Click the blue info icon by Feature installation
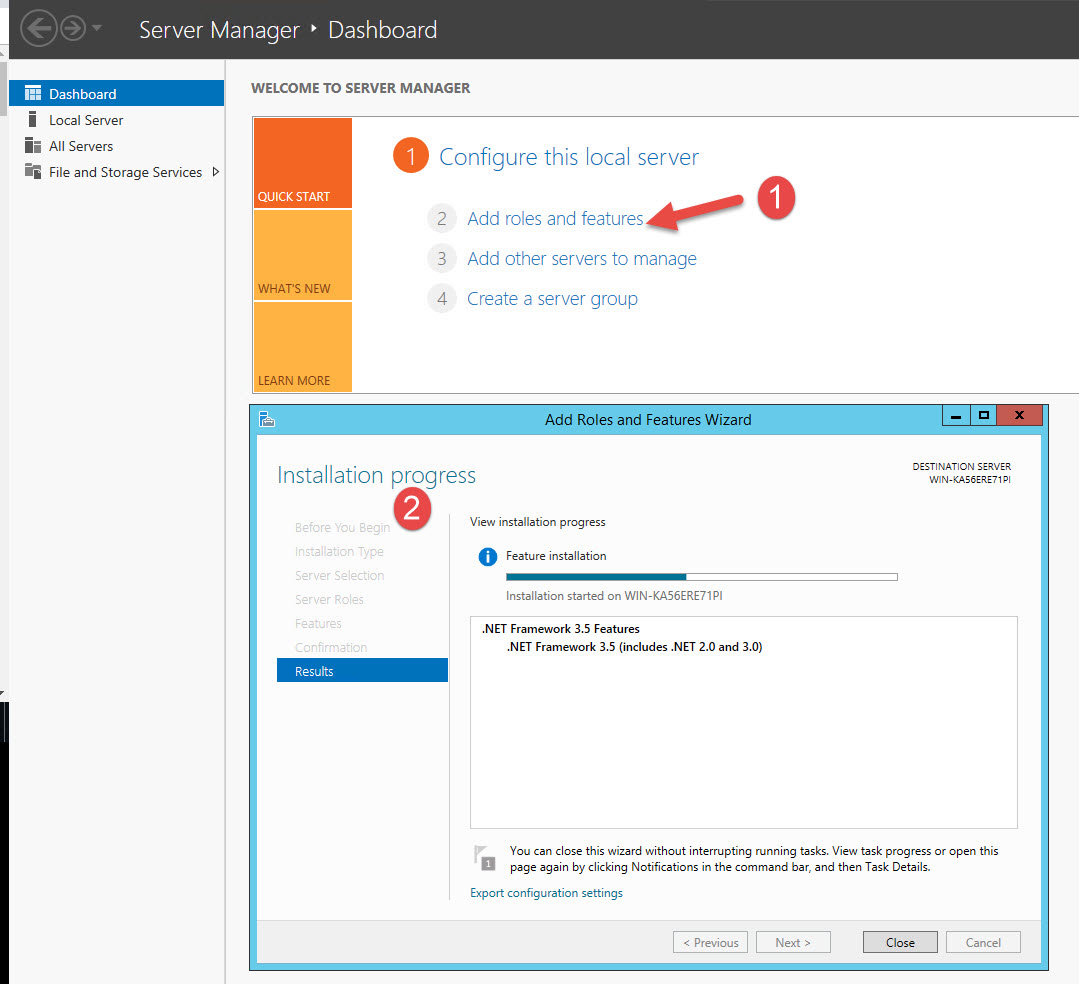Screen dimensions: 1079x984 [x=487, y=557]
